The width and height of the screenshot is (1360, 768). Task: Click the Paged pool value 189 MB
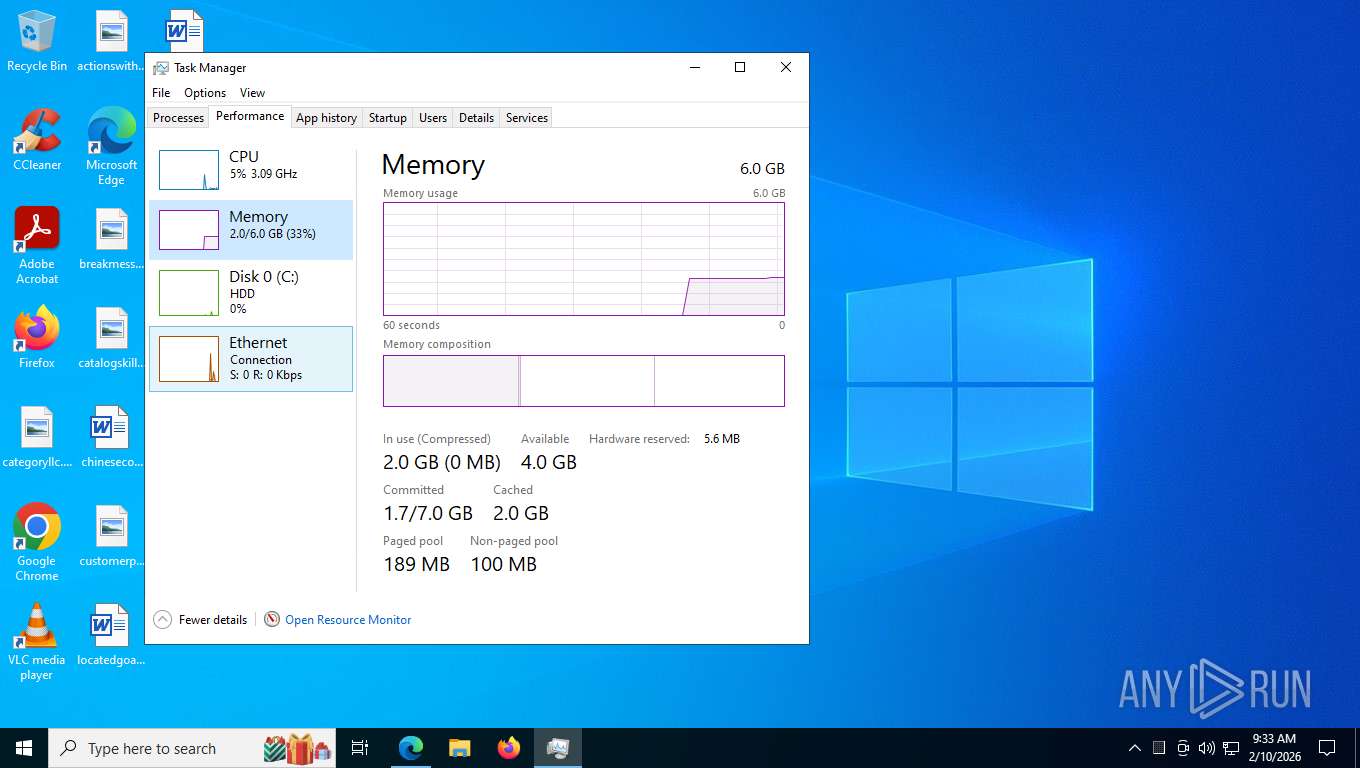417,565
